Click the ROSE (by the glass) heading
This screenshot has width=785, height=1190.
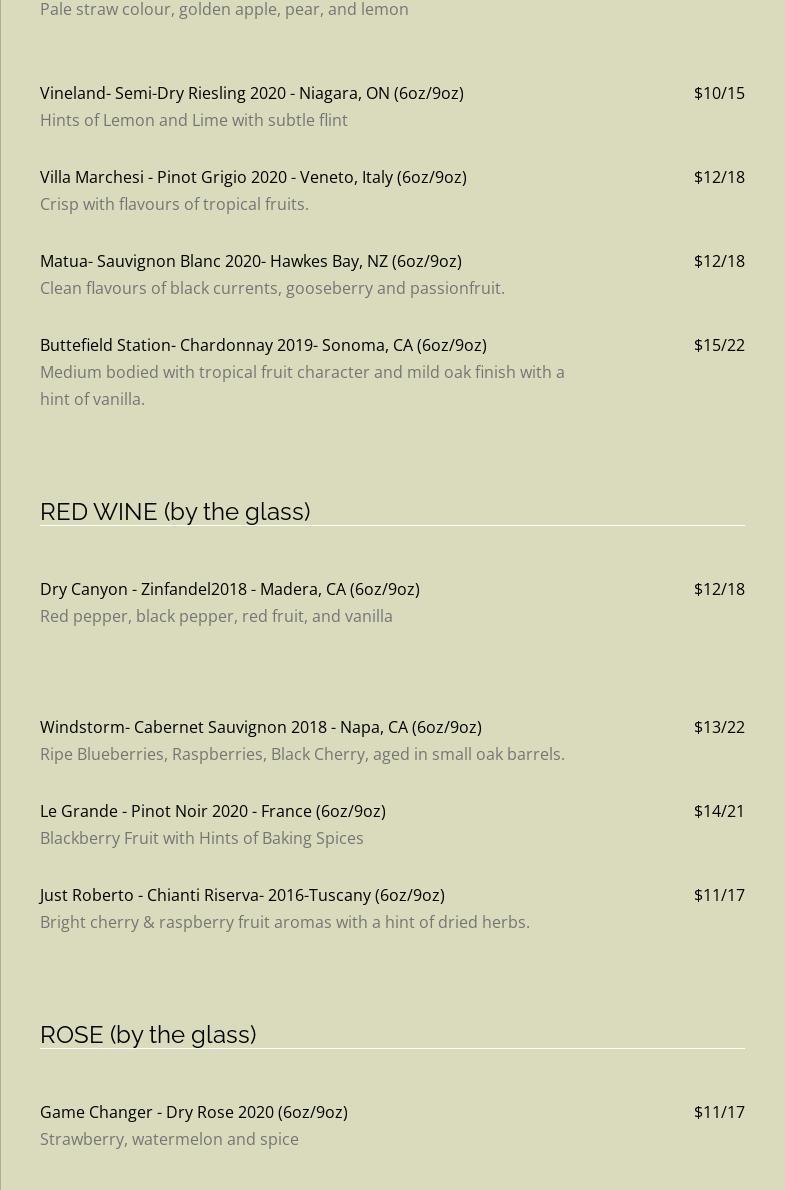(x=148, y=1035)
